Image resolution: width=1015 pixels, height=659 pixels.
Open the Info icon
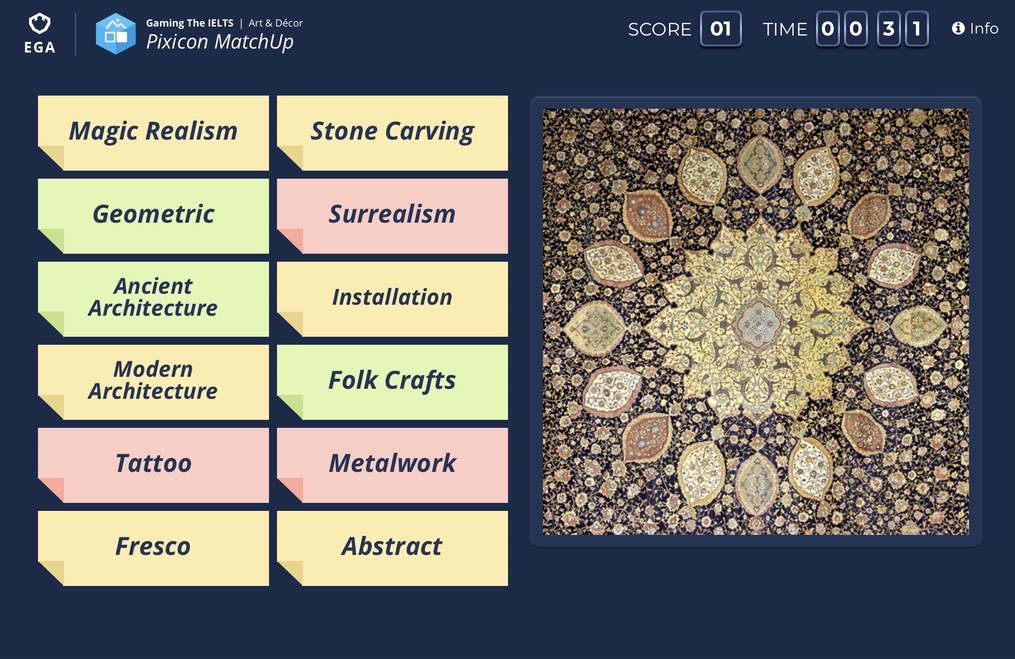(958, 28)
